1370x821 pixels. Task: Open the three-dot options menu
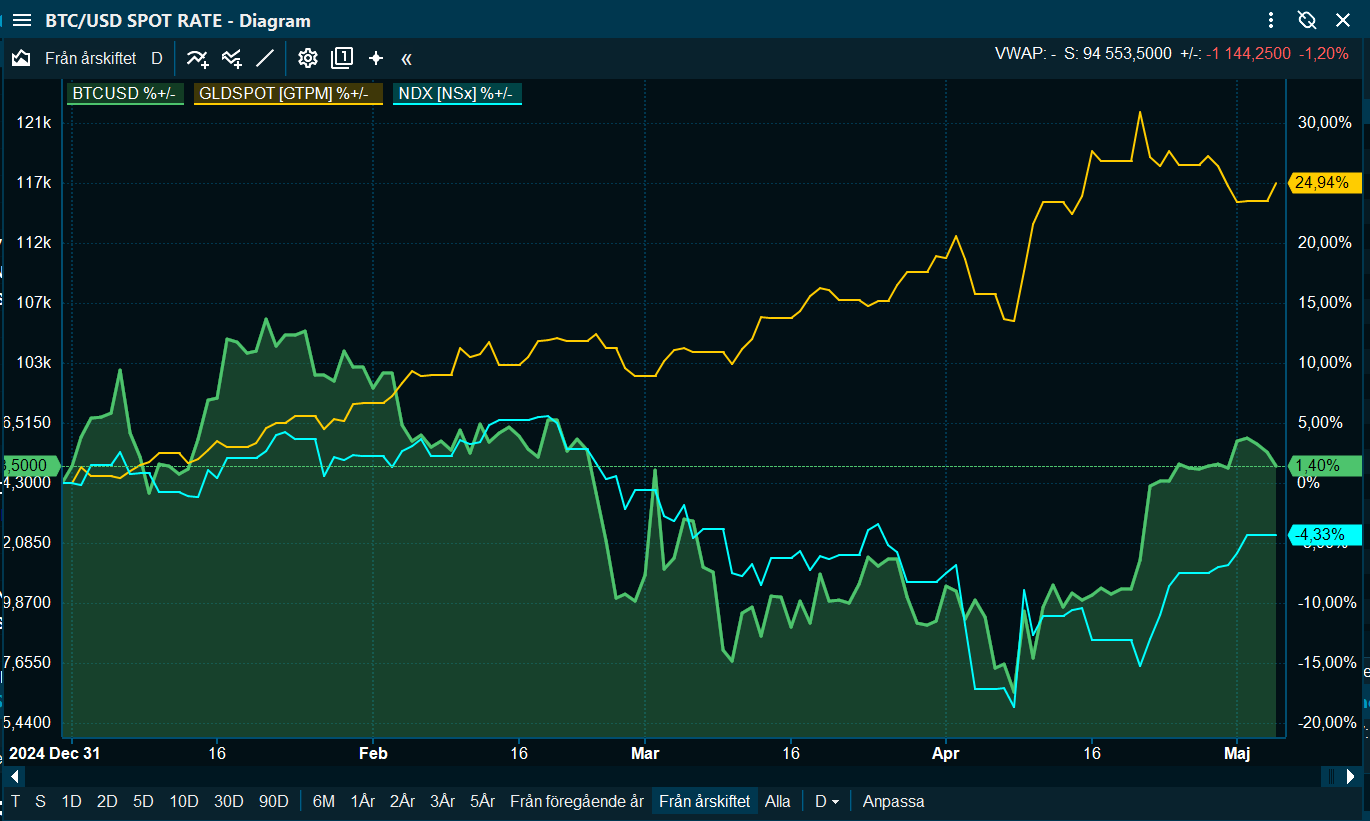pos(1271,20)
